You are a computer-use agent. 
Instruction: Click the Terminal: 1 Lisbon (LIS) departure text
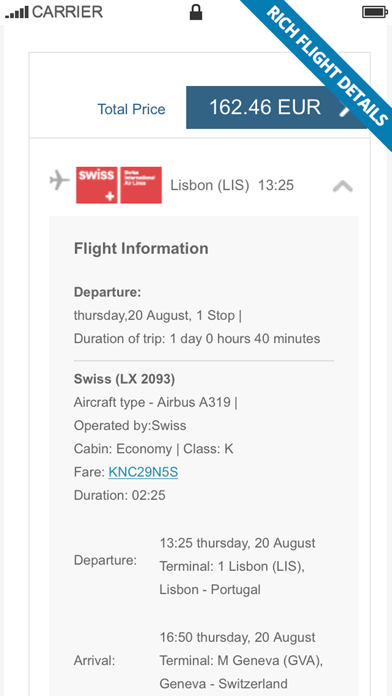(232, 566)
